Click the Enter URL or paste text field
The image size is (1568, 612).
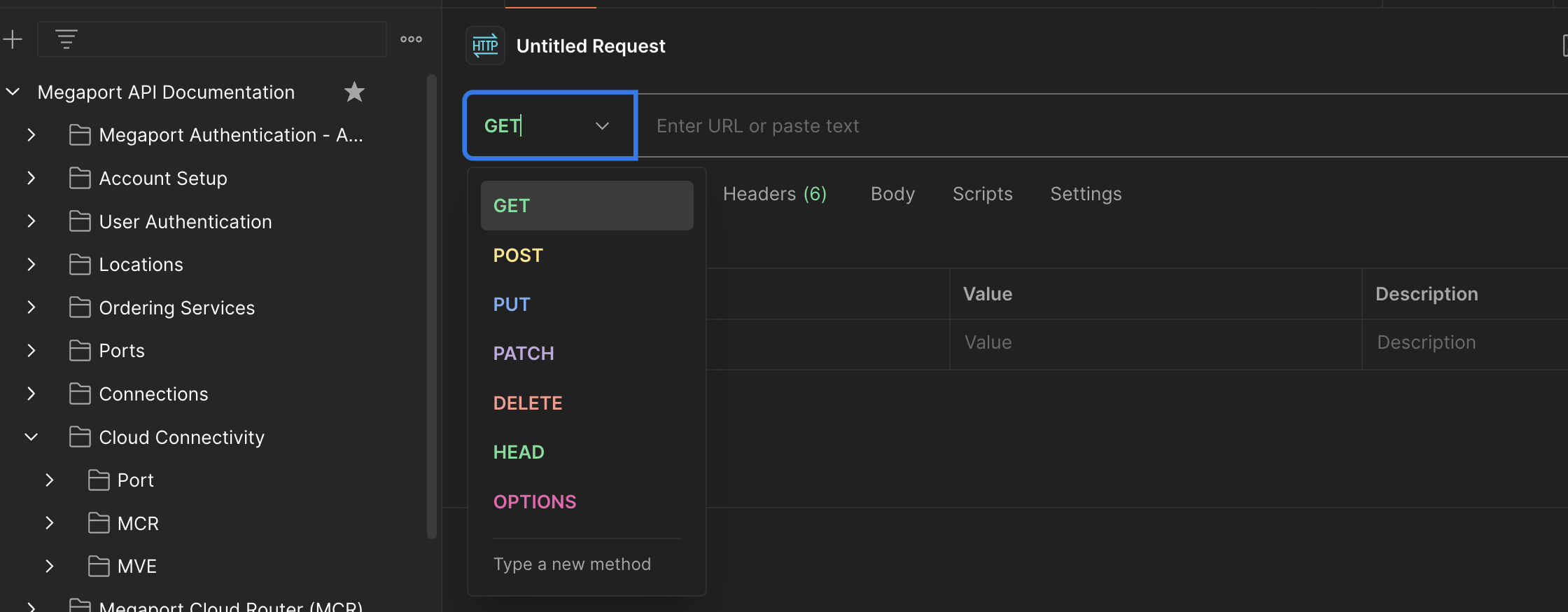[x=1103, y=126]
